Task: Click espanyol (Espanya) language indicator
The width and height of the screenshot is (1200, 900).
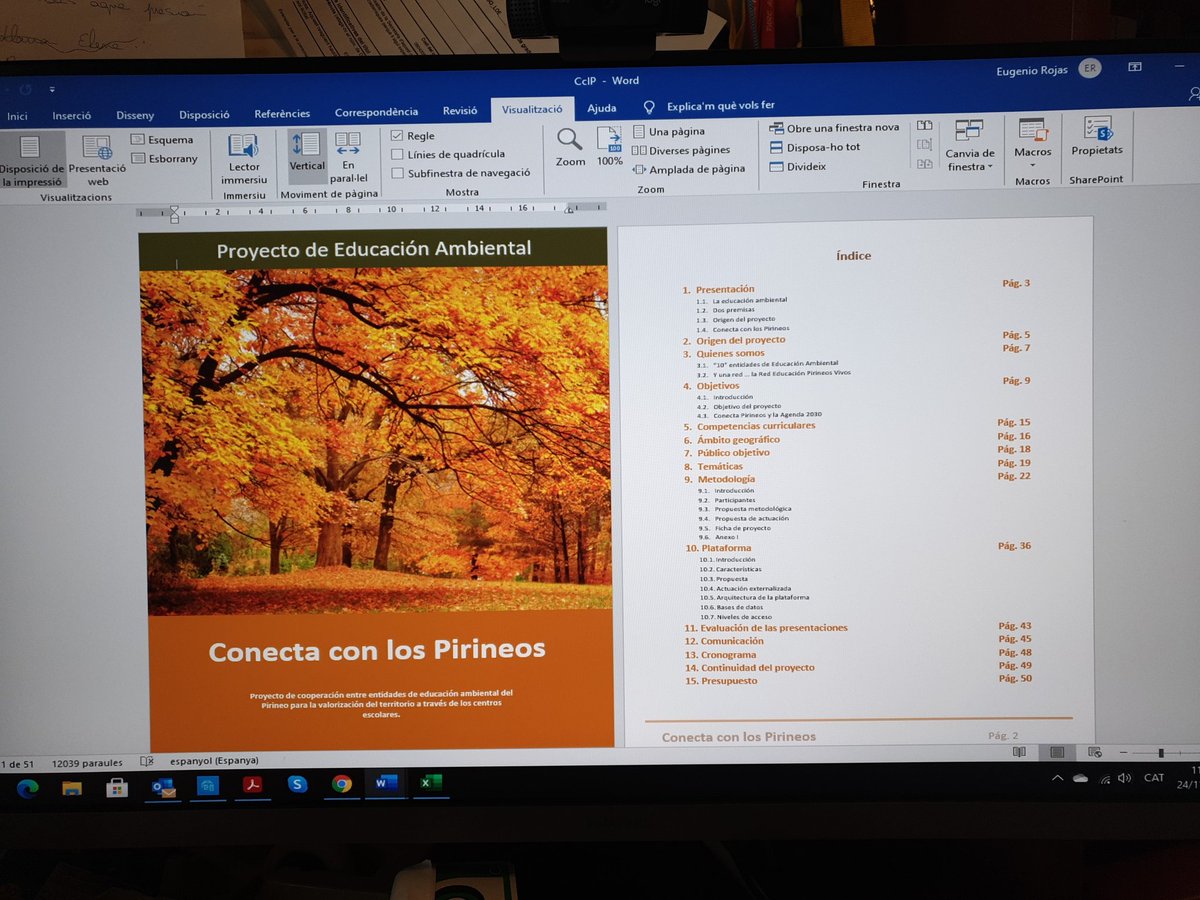Action: [x=215, y=760]
